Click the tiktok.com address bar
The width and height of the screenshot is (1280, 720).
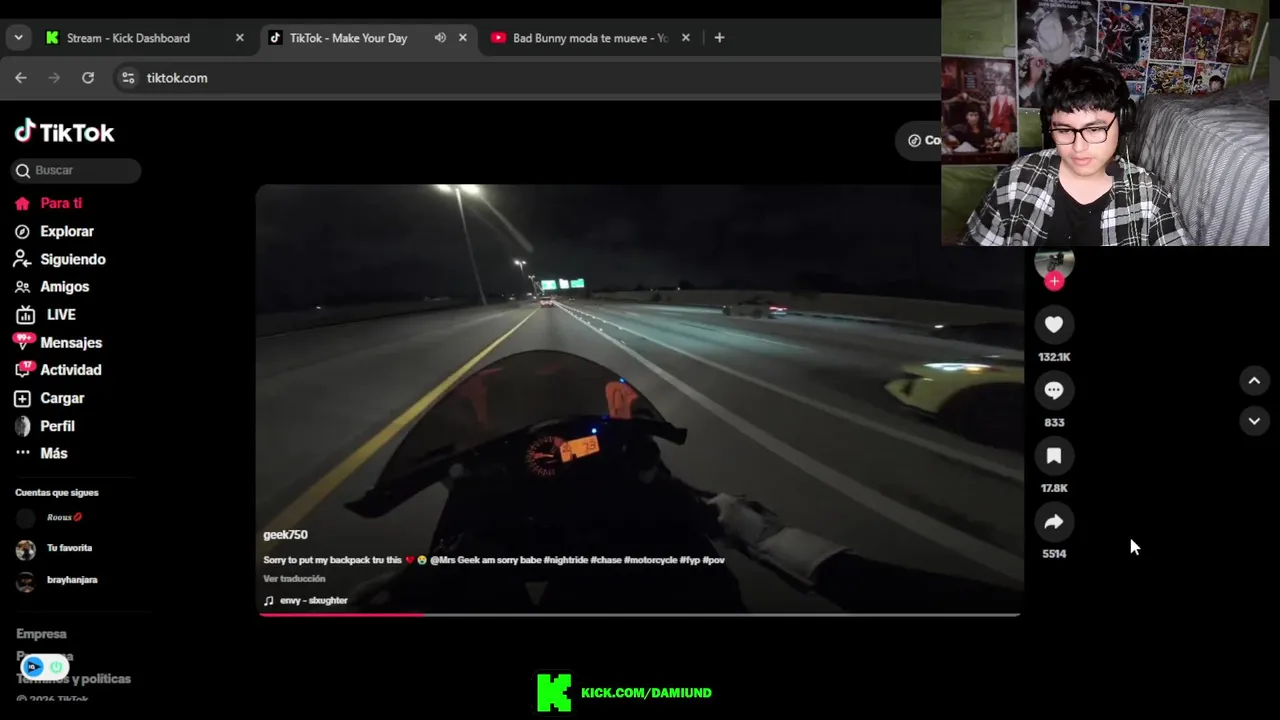[x=530, y=78]
